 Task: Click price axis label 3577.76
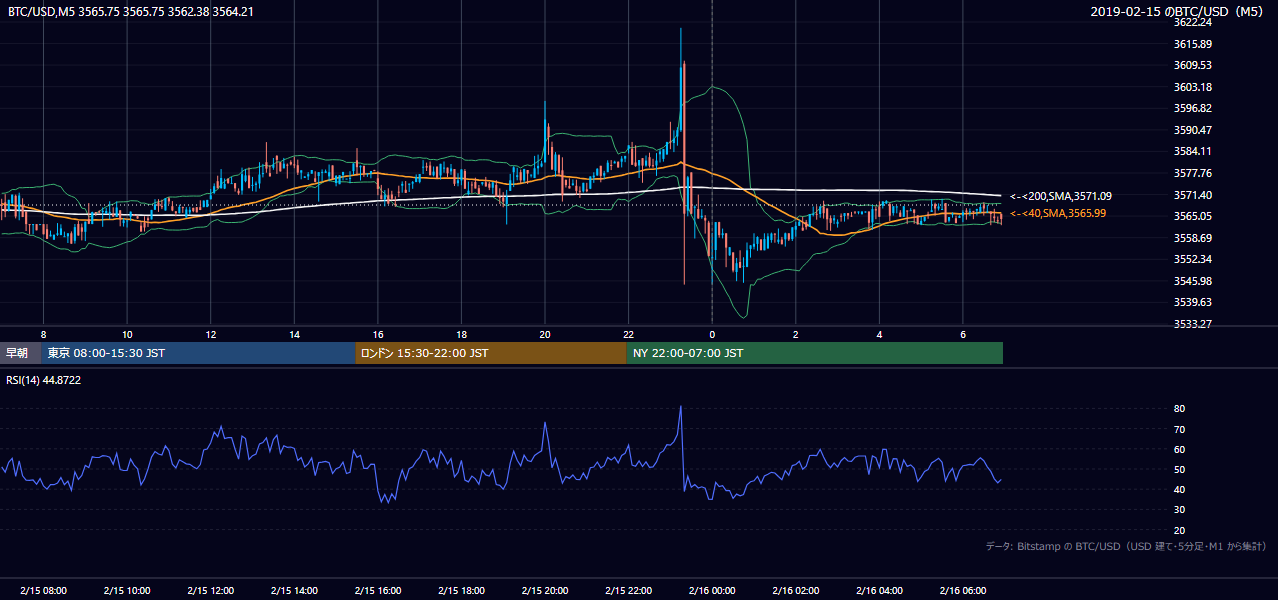tap(1193, 173)
